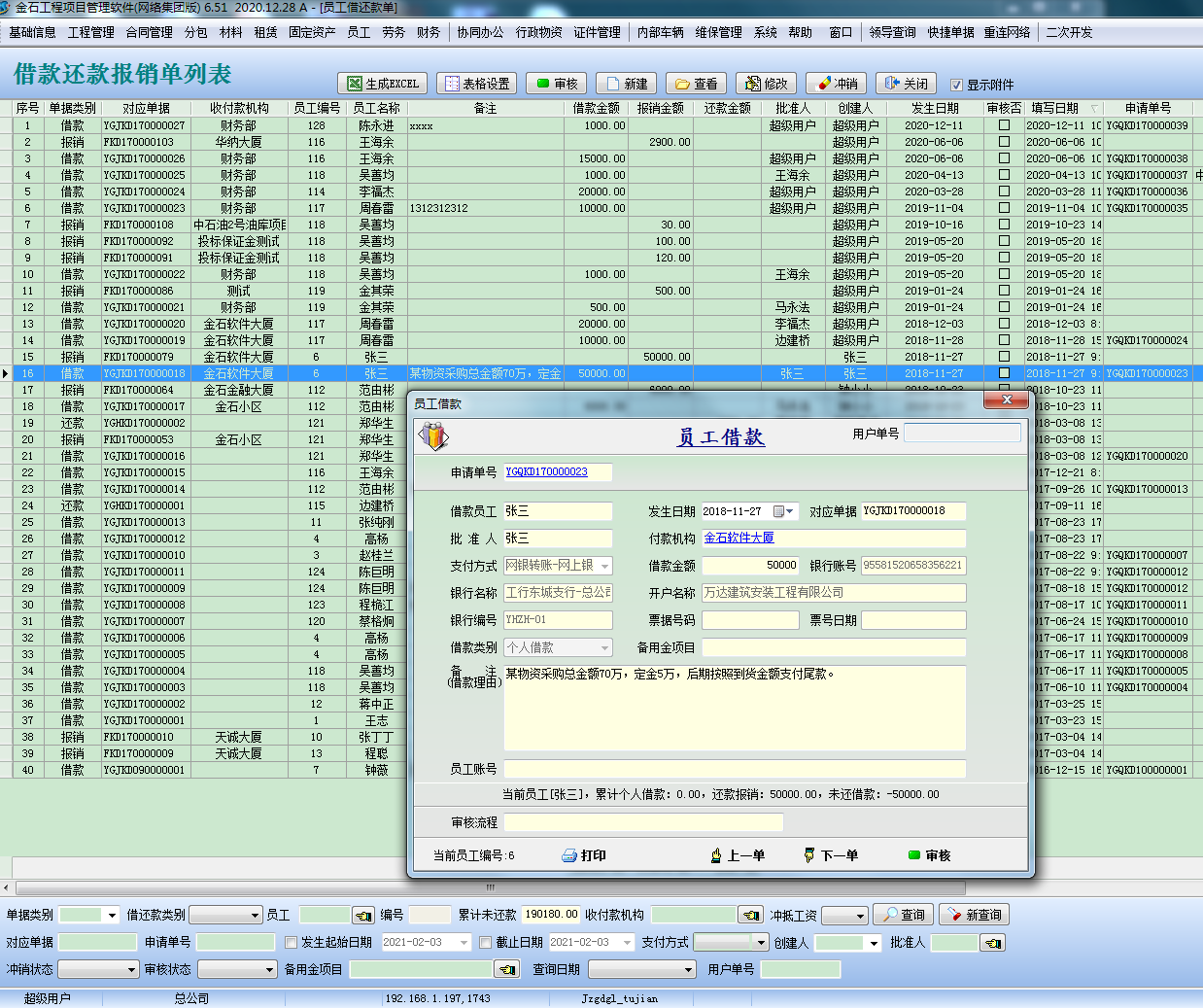Go to previous record with 上一单
Viewport: 1203px width, 1008px height.
[738, 855]
